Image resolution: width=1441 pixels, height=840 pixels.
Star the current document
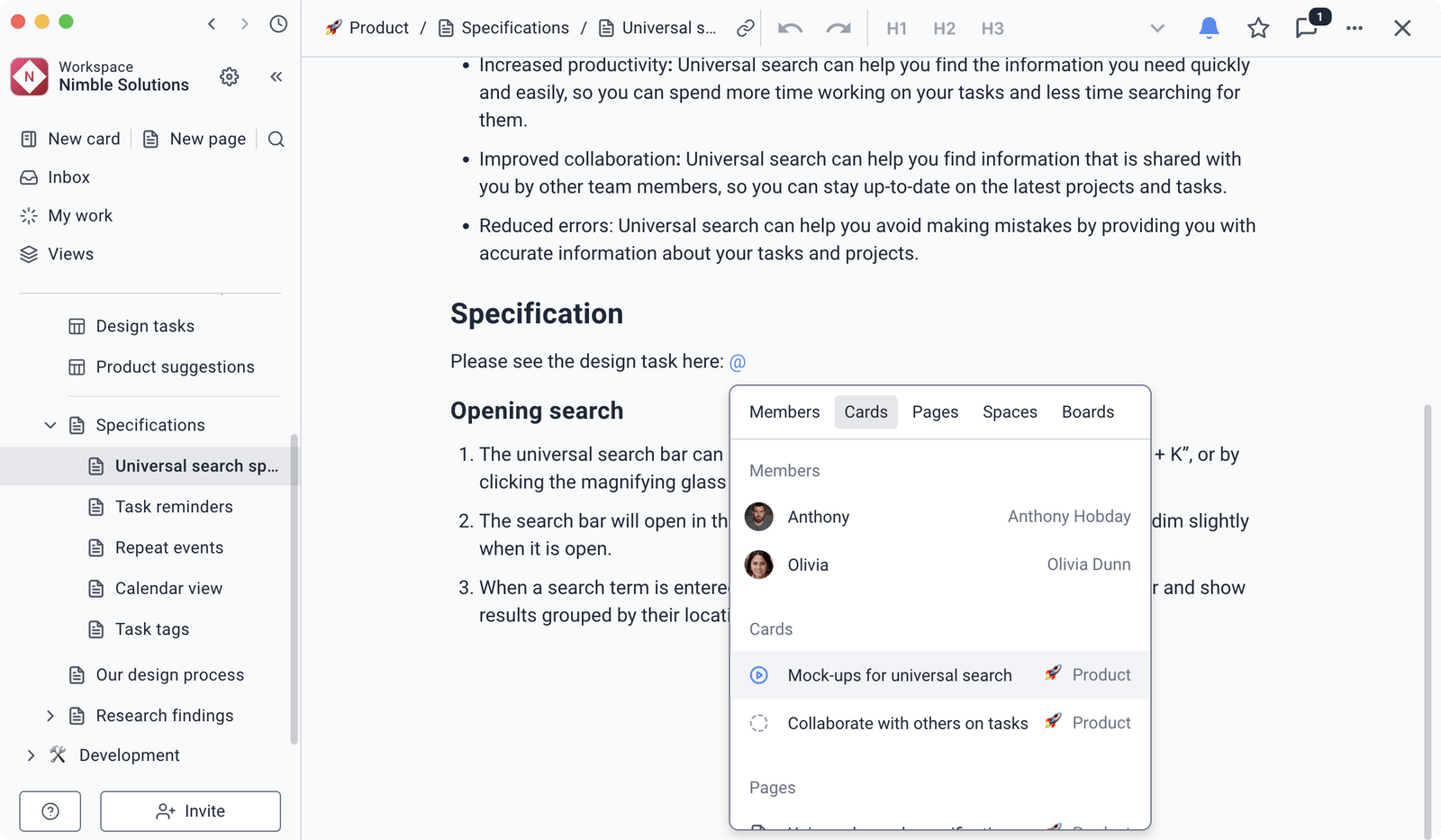1258,28
